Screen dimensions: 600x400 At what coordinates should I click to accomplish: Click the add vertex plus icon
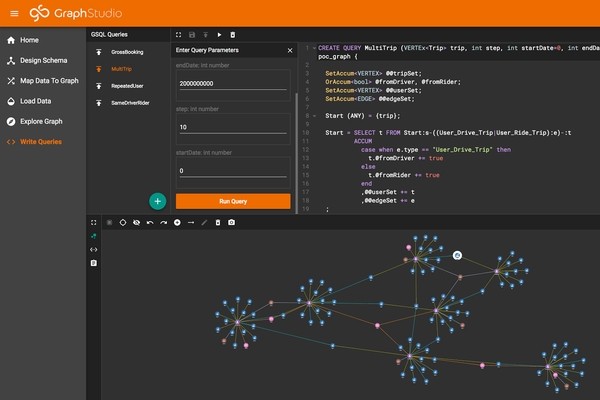pyautogui.click(x=177, y=222)
